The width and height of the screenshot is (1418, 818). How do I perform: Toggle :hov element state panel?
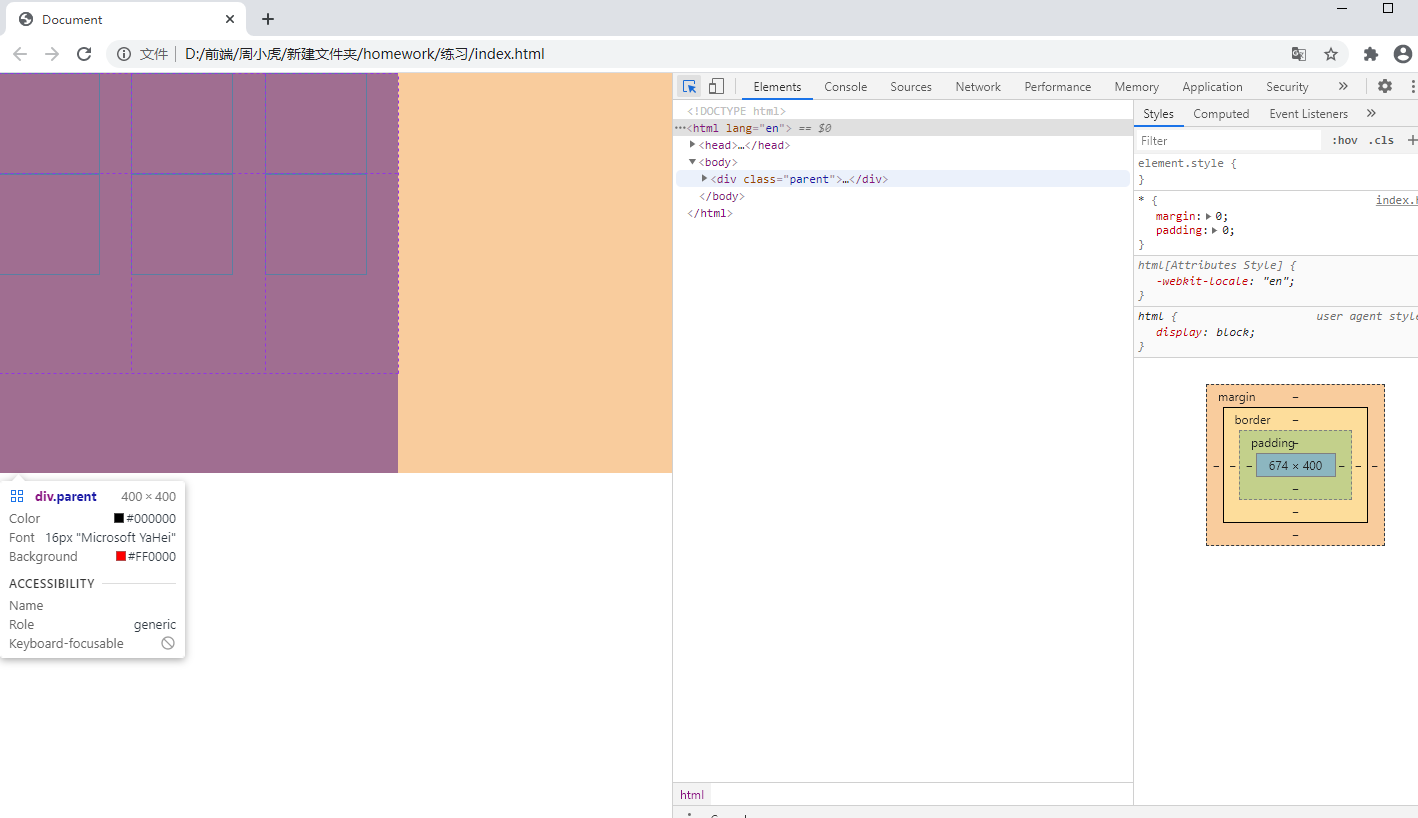[x=1345, y=140]
